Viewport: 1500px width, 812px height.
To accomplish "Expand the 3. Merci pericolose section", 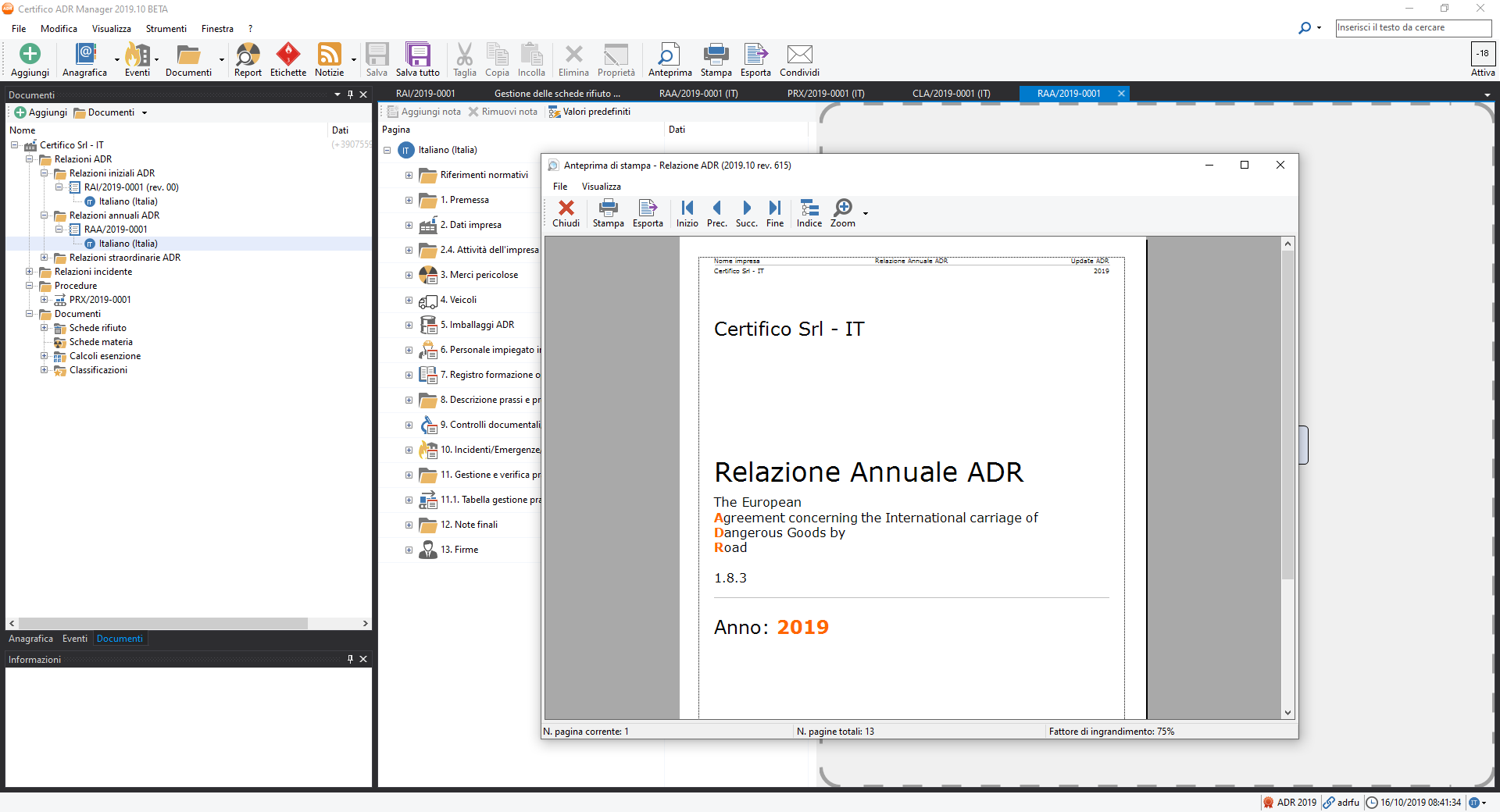I will point(409,275).
